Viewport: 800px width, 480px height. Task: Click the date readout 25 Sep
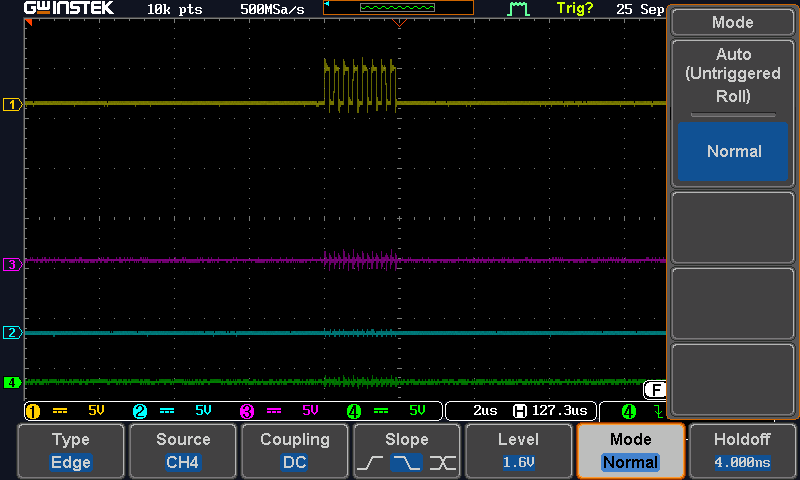[640, 9]
